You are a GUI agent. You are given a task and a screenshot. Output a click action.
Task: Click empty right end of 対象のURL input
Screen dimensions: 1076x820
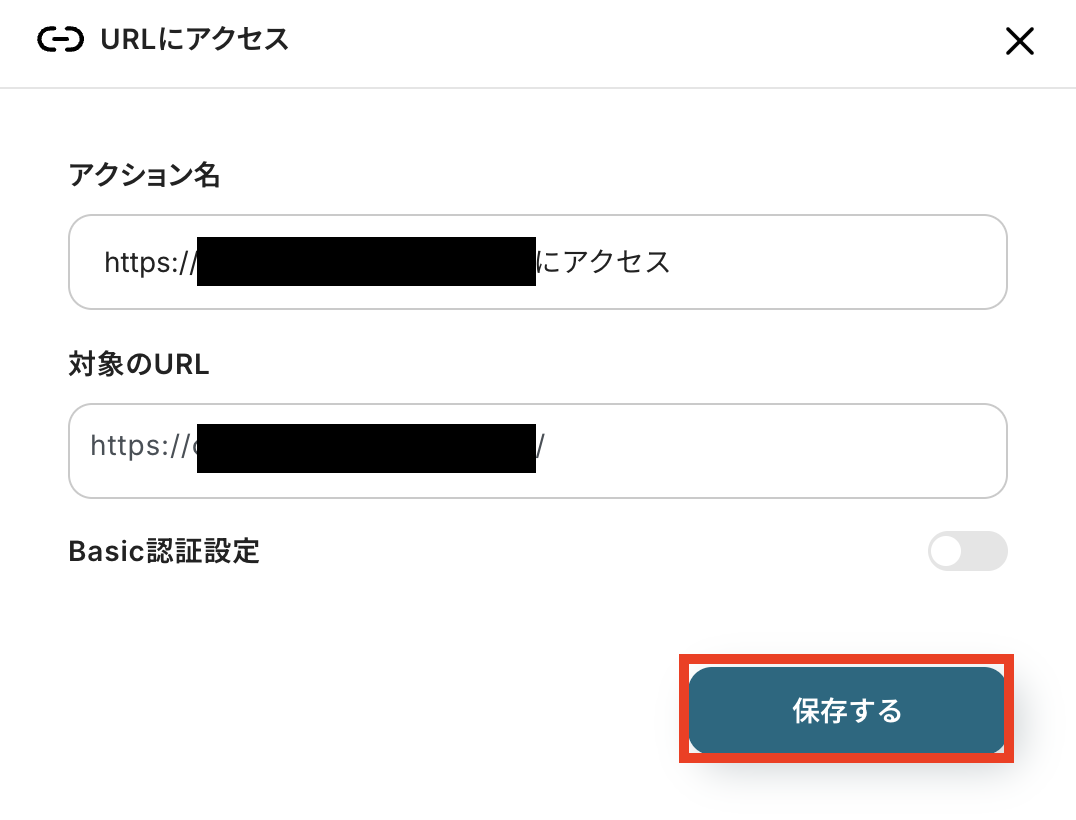tap(800, 450)
